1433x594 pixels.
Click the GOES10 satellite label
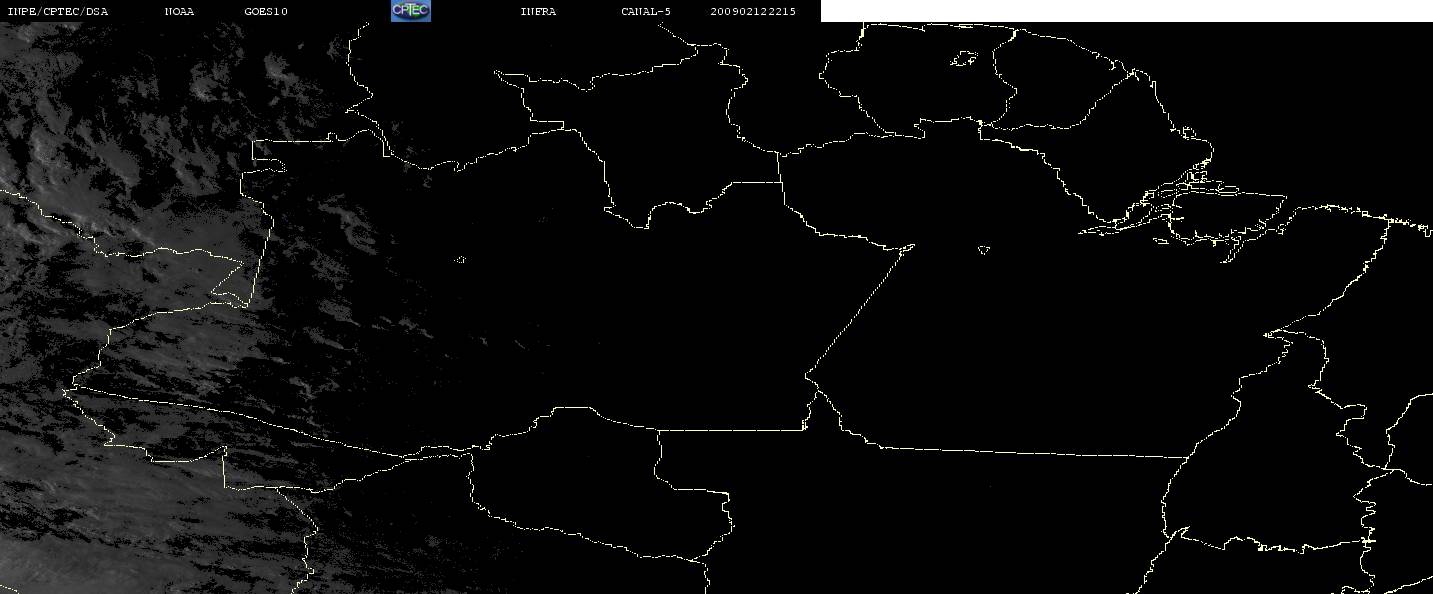click(266, 12)
